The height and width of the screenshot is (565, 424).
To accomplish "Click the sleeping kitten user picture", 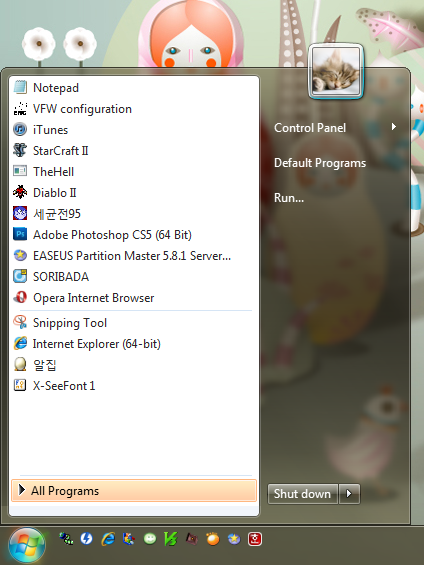I will click(x=336, y=70).
